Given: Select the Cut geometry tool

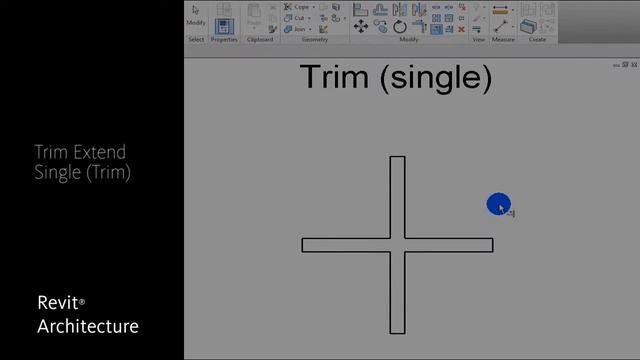Looking at the screenshot, I should pos(294,18).
